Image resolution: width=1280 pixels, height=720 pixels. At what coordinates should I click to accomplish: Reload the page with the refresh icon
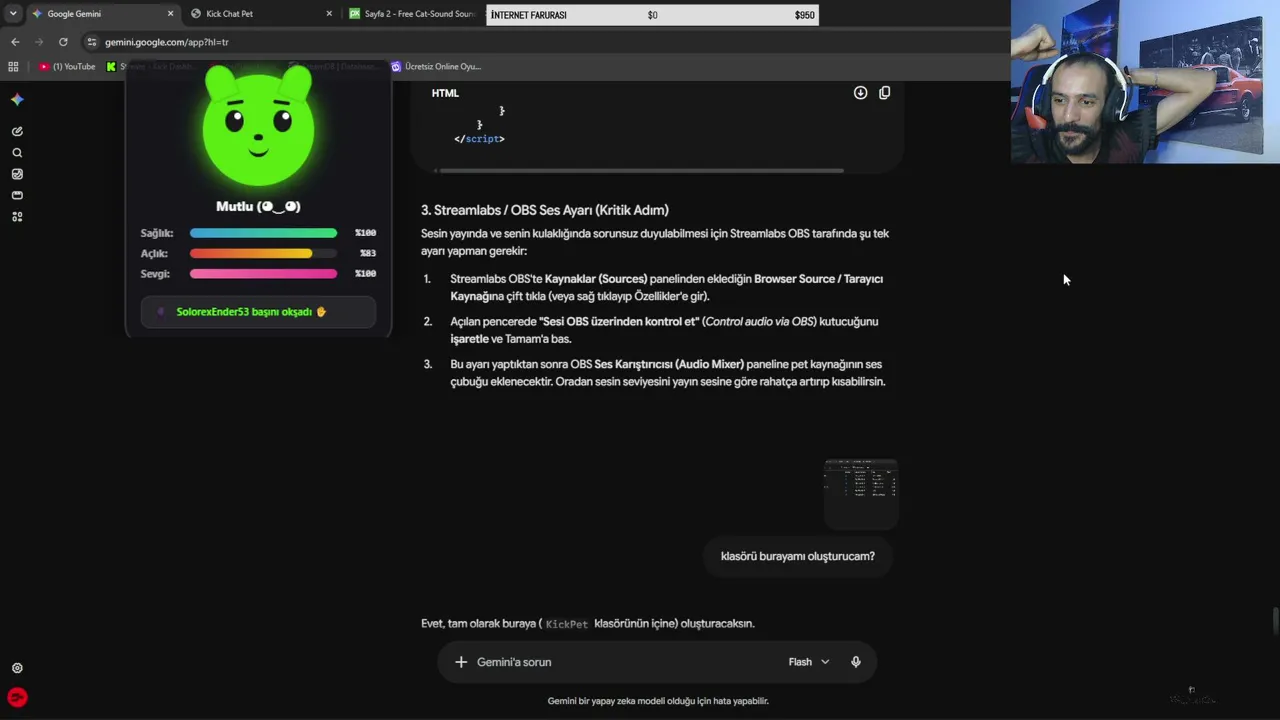[63, 42]
